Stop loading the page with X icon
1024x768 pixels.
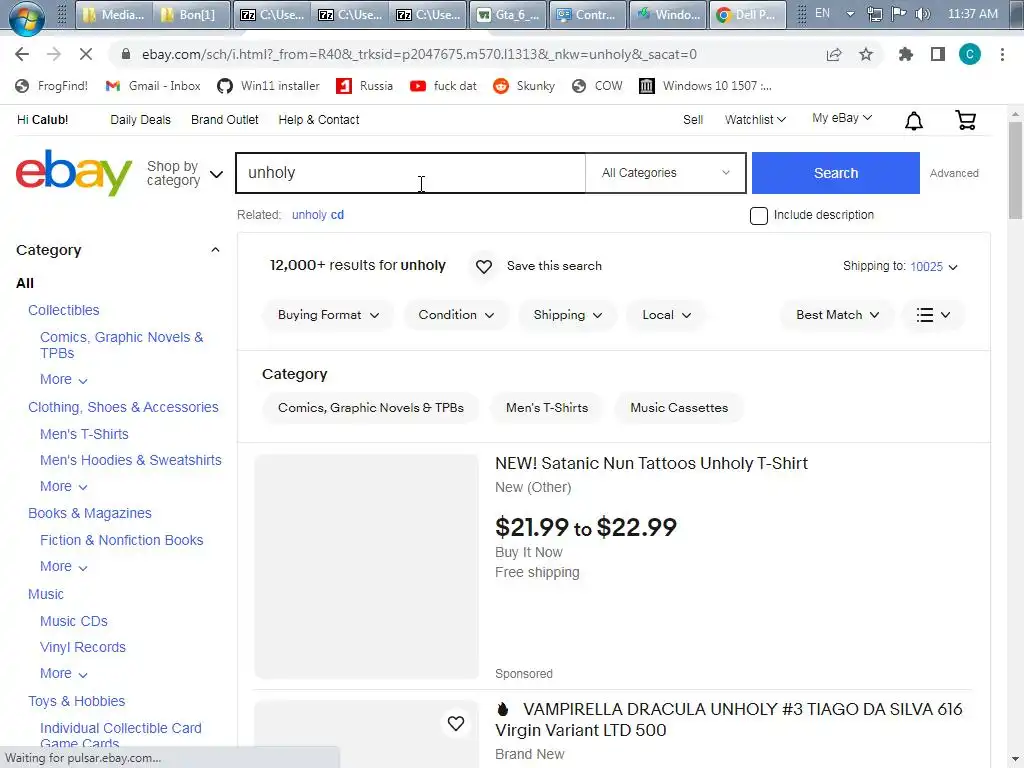[86, 54]
